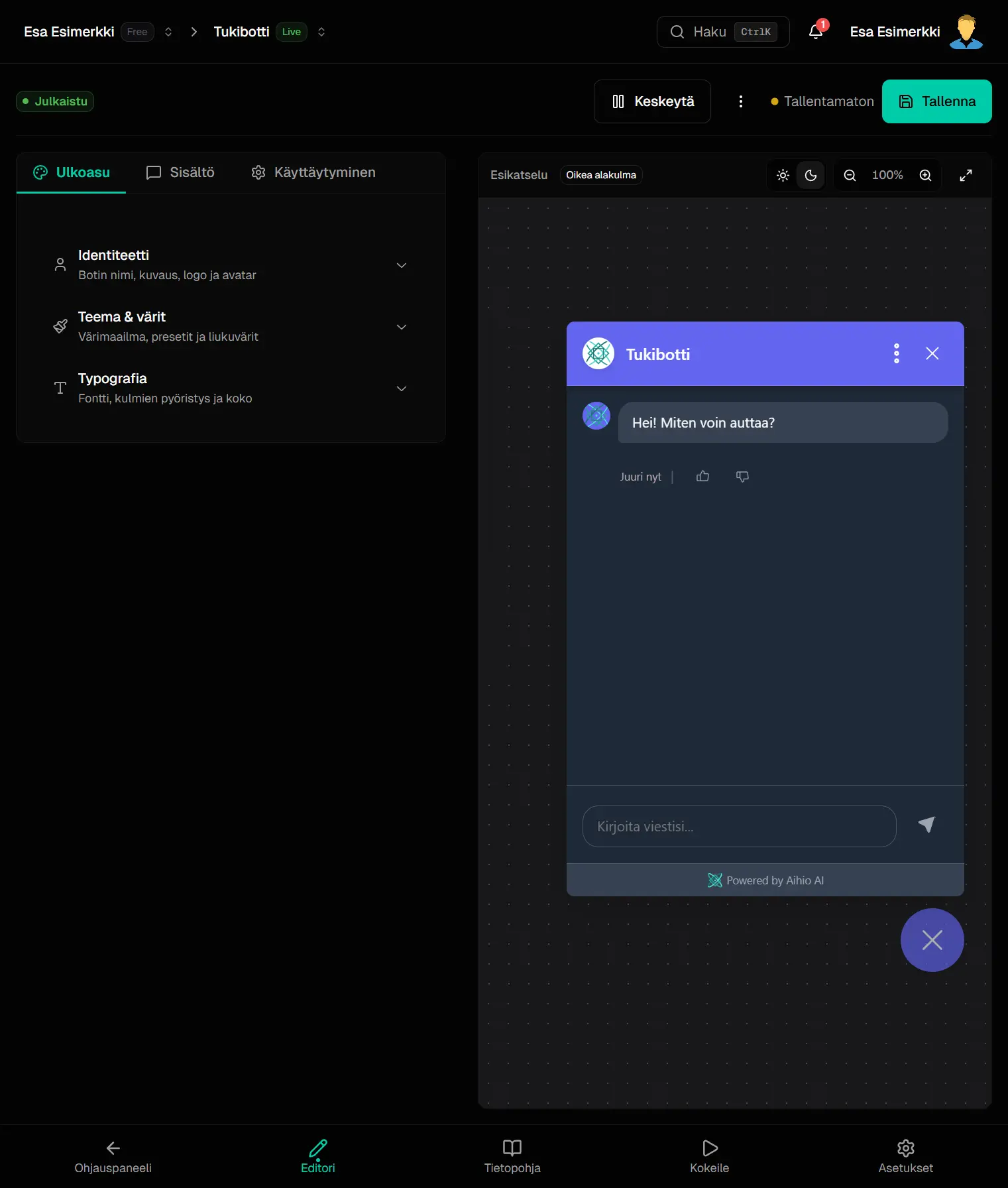Zoom in the preview
This screenshot has height=1188, width=1008.
click(x=925, y=175)
